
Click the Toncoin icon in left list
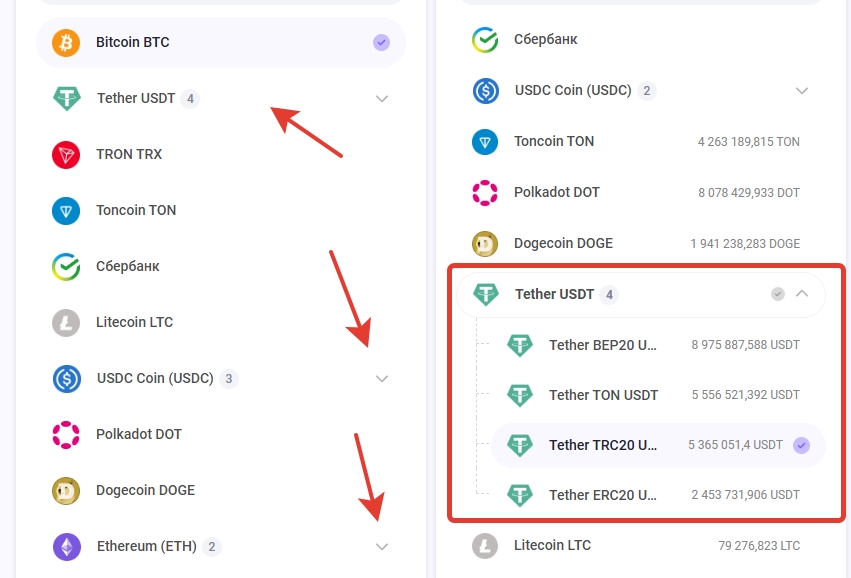pyautogui.click(x=66, y=211)
